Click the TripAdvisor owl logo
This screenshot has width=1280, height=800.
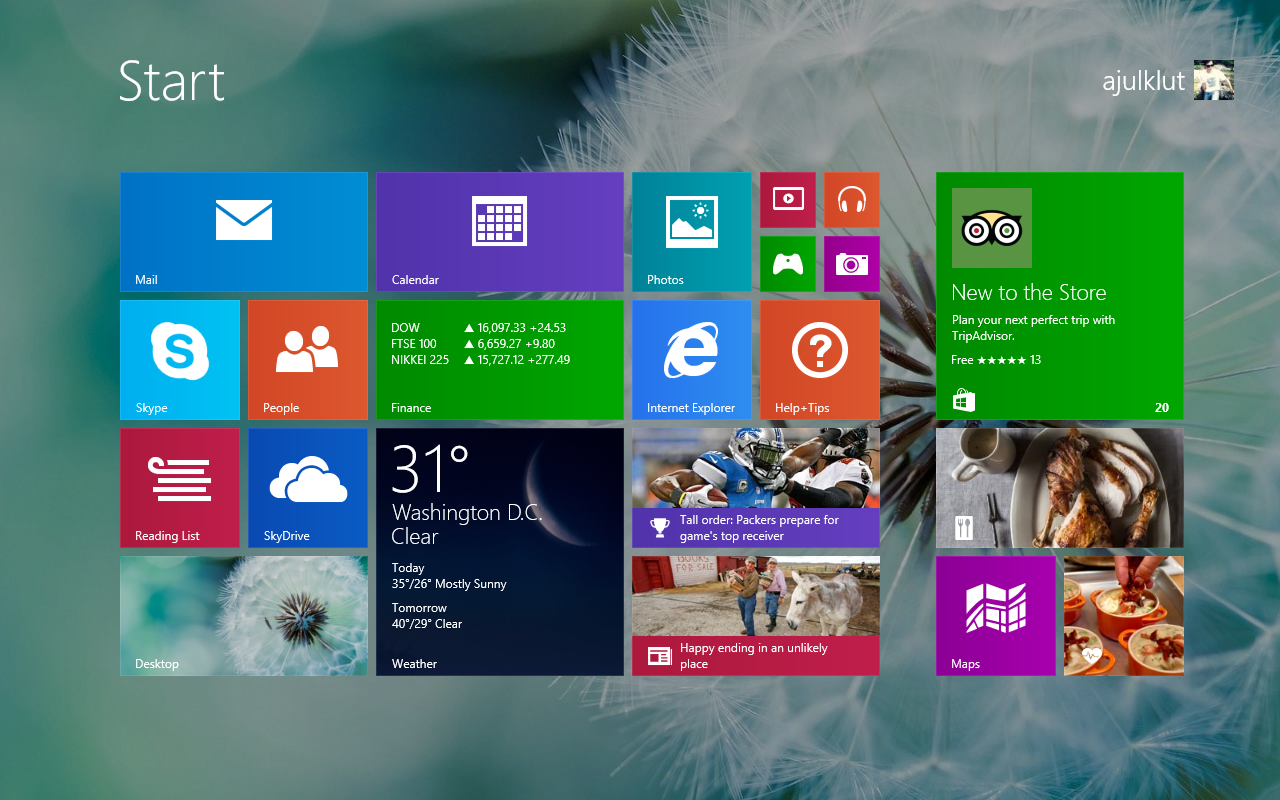[x=992, y=228]
